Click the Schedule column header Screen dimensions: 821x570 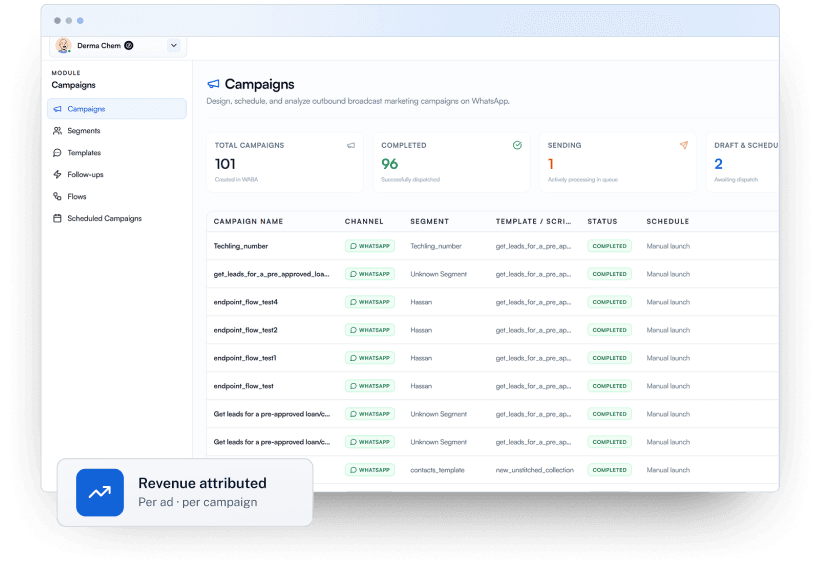tap(668, 222)
